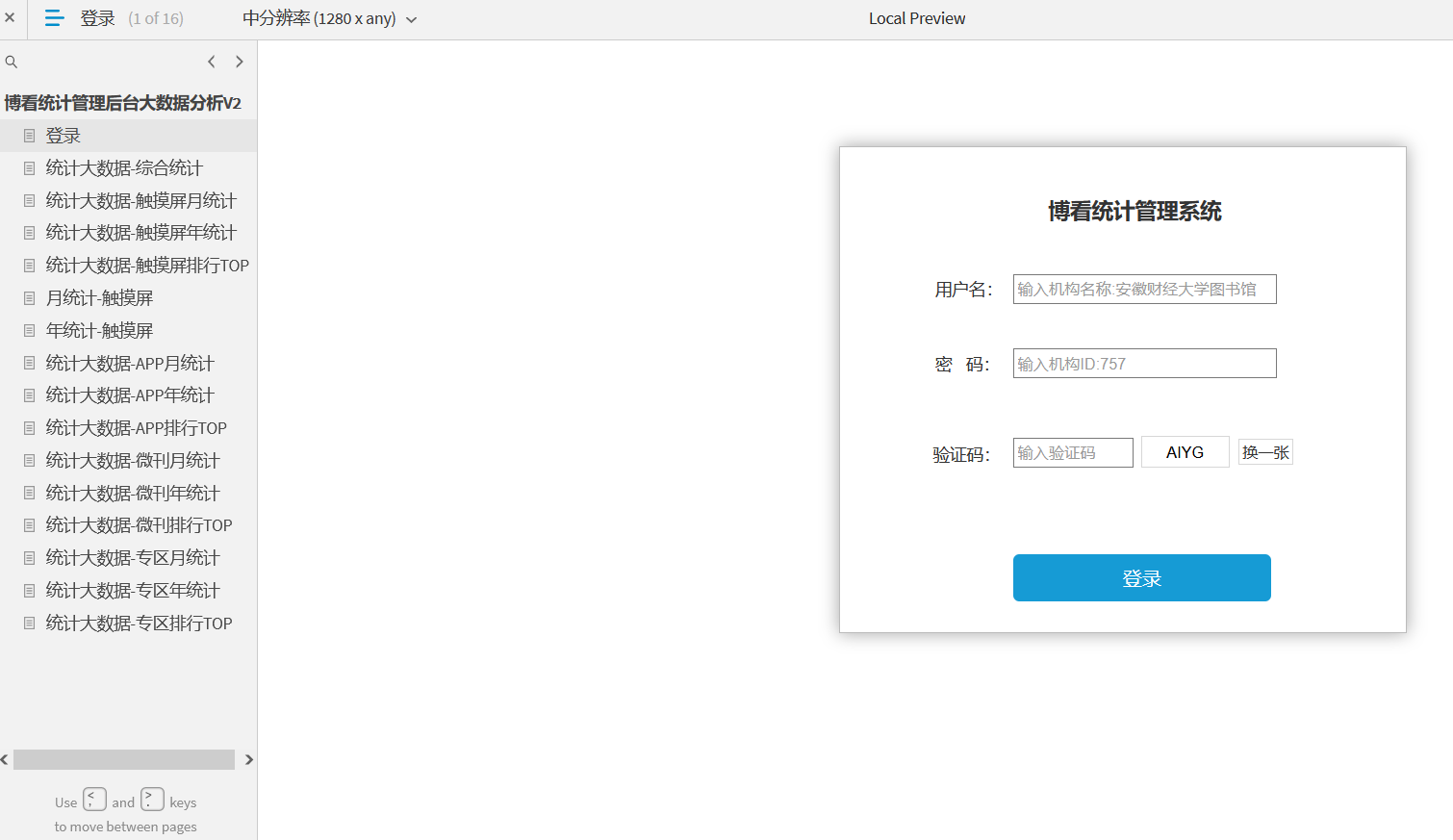Click the sidebar scrollbar left arrow
Viewport: 1453px width, 840px height.
(5, 759)
